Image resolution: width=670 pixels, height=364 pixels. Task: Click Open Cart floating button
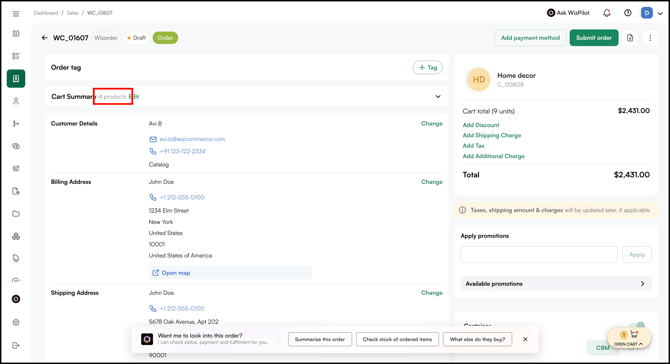pos(629,338)
